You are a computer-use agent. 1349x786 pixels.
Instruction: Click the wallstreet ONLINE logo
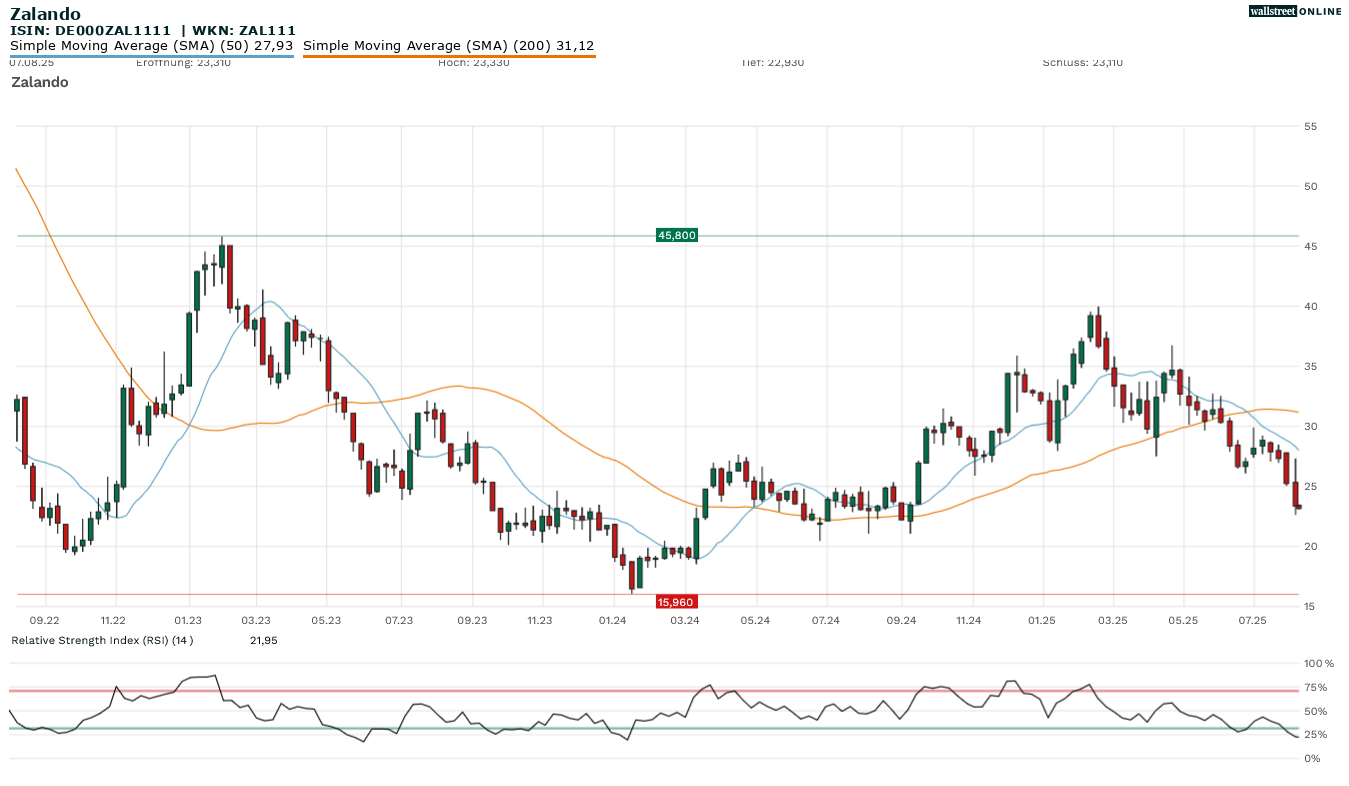[x=1295, y=11]
